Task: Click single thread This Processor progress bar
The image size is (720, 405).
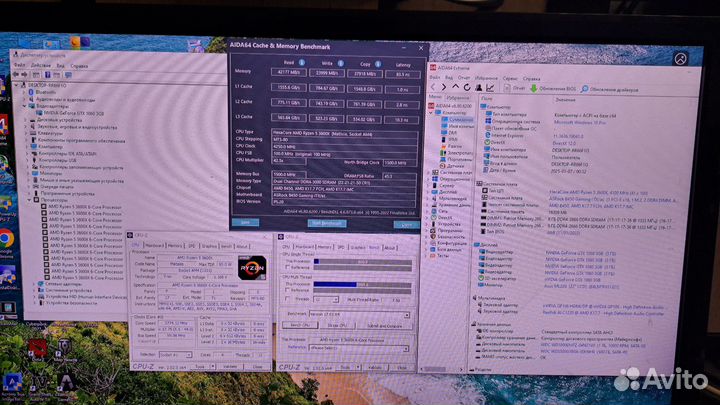Action: (362, 262)
